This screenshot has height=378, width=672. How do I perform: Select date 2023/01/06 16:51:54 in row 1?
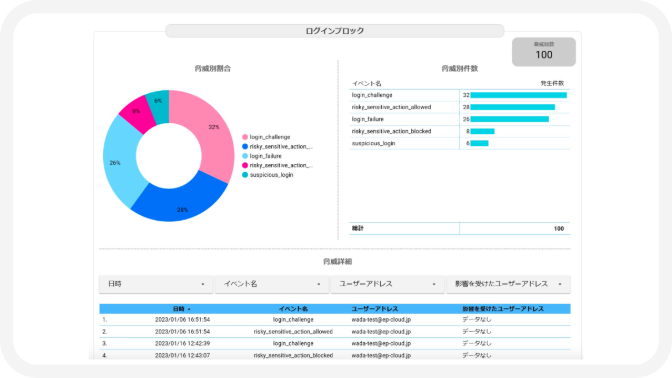click(183, 320)
